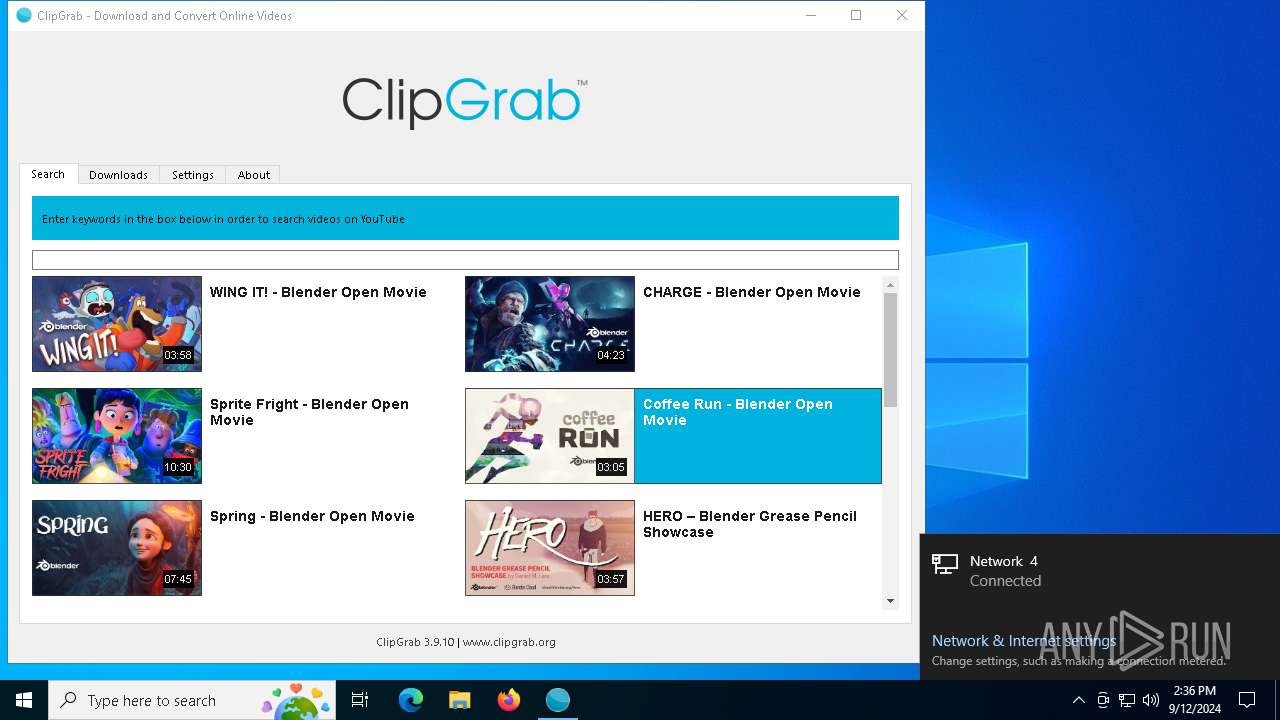
Task: Open the Spring video thumbnail
Action: (117, 548)
